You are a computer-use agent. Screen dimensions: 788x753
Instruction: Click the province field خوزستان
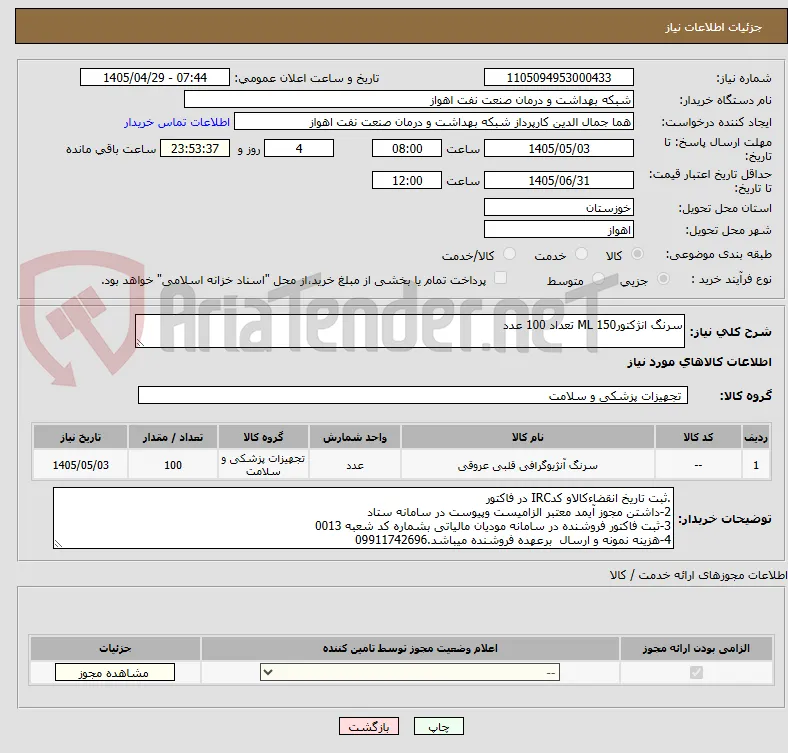pyautogui.click(x=558, y=207)
